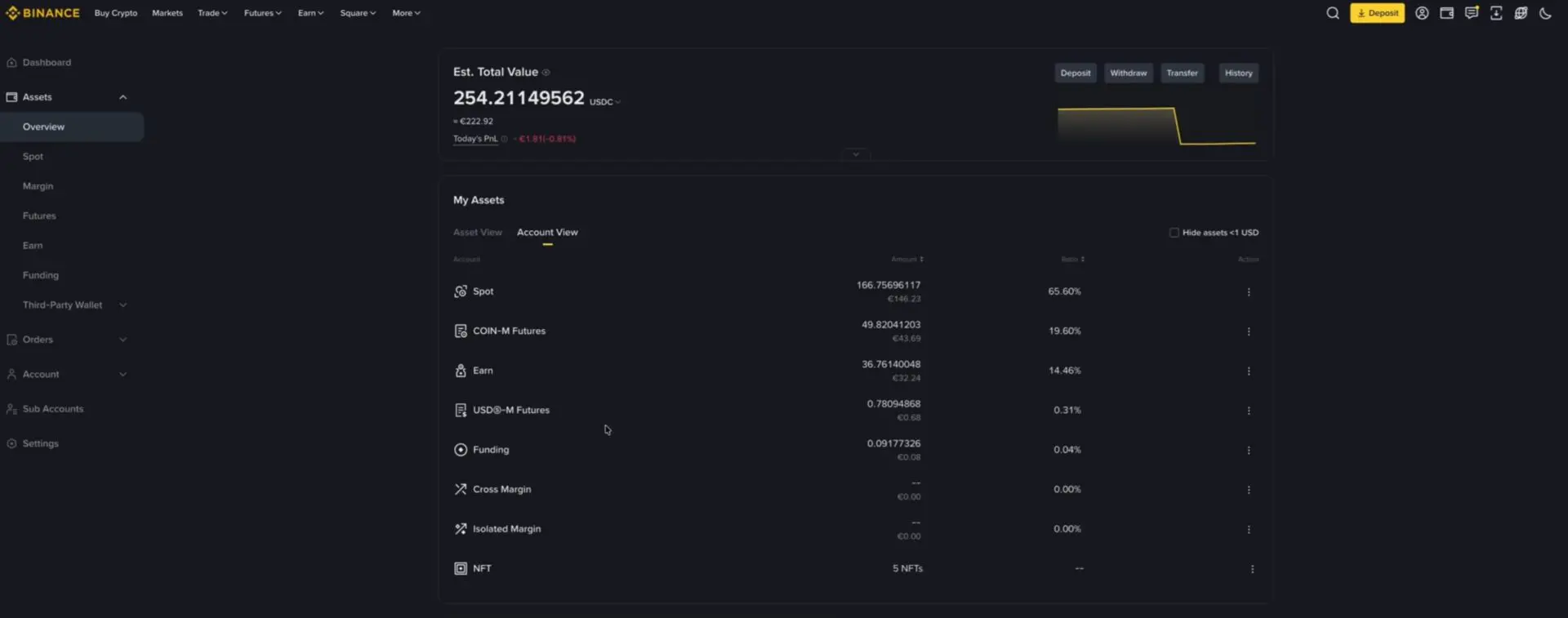1568x618 pixels.
Task: Expand the Account sidebar section
Action: coord(122,375)
